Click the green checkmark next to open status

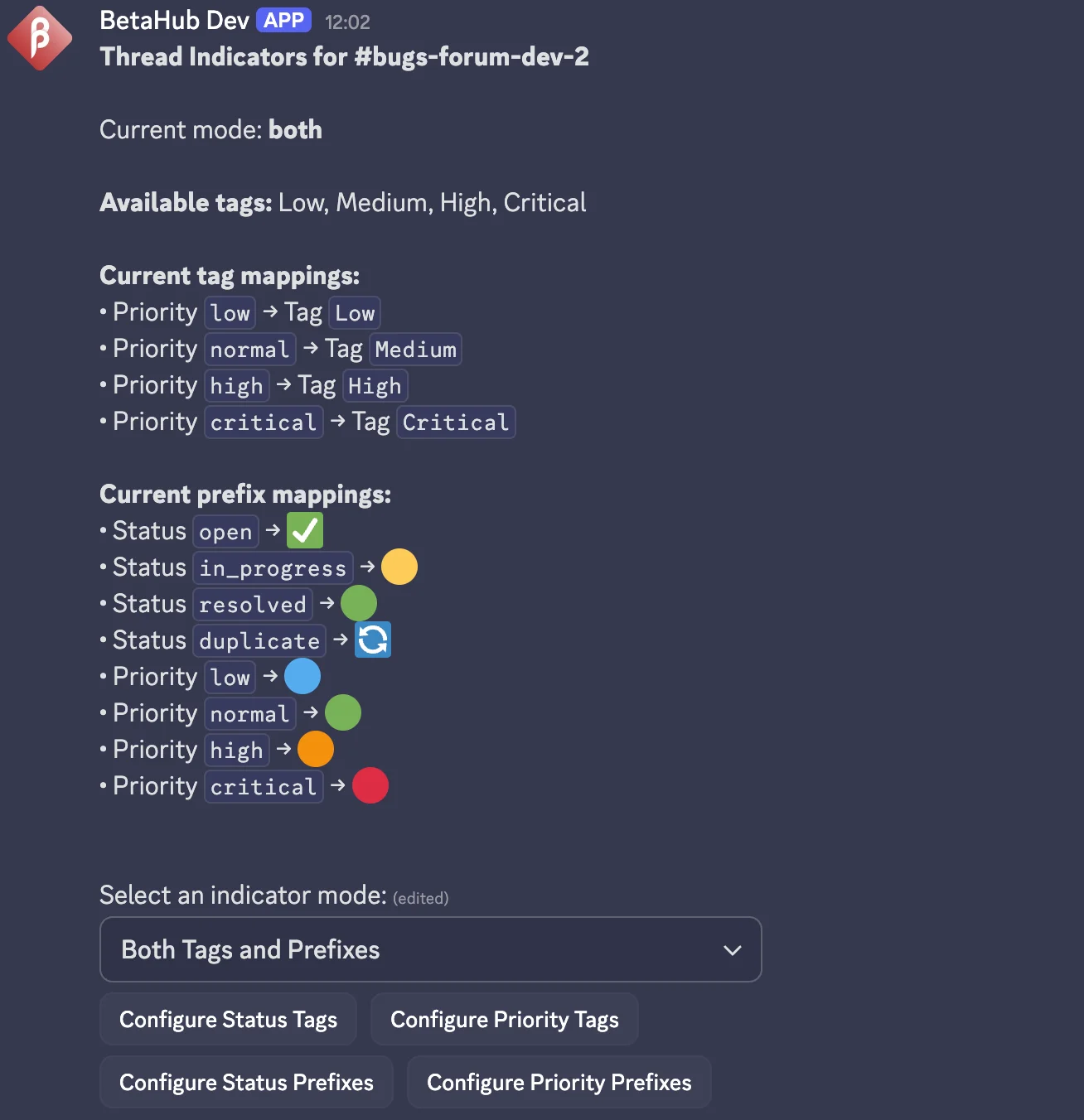tap(304, 530)
